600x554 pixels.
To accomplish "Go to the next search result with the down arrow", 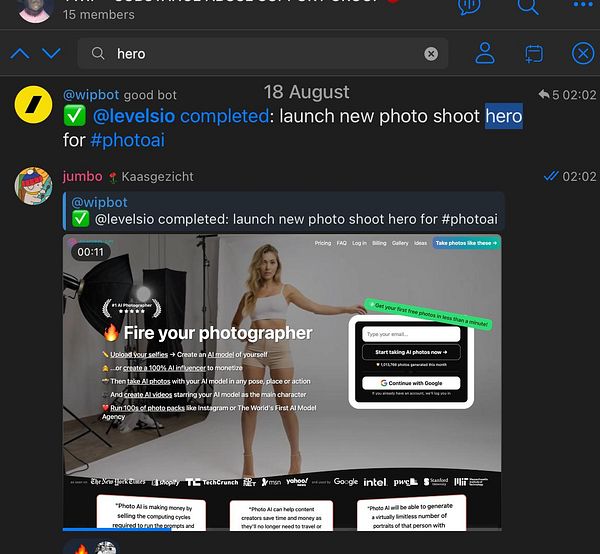I will point(51,54).
